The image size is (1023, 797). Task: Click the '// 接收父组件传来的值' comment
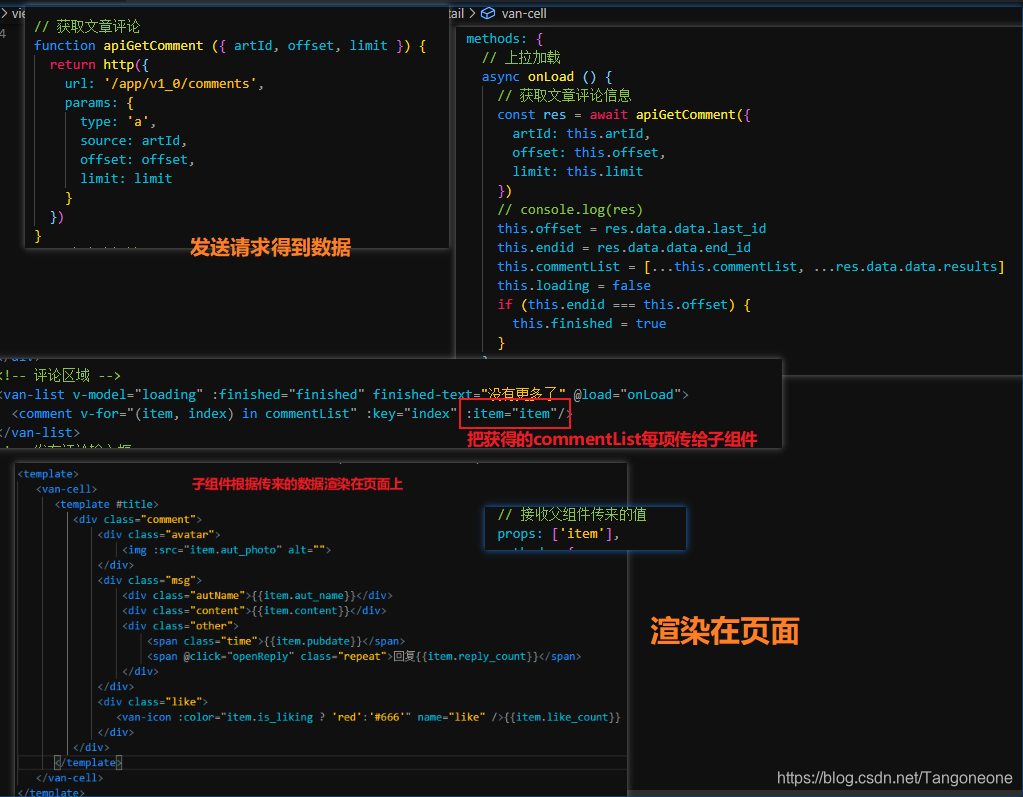click(x=572, y=515)
